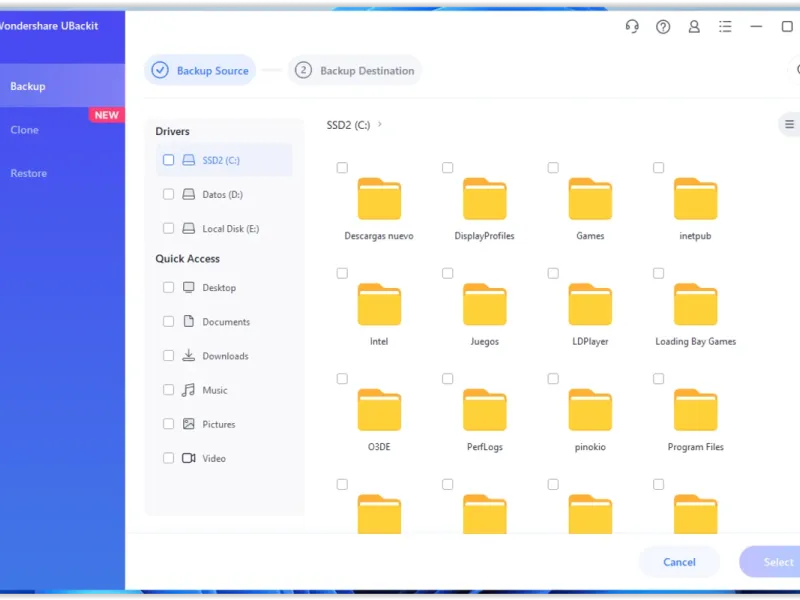
Task: Tick the Pictures quick access checkbox
Action: [168, 424]
